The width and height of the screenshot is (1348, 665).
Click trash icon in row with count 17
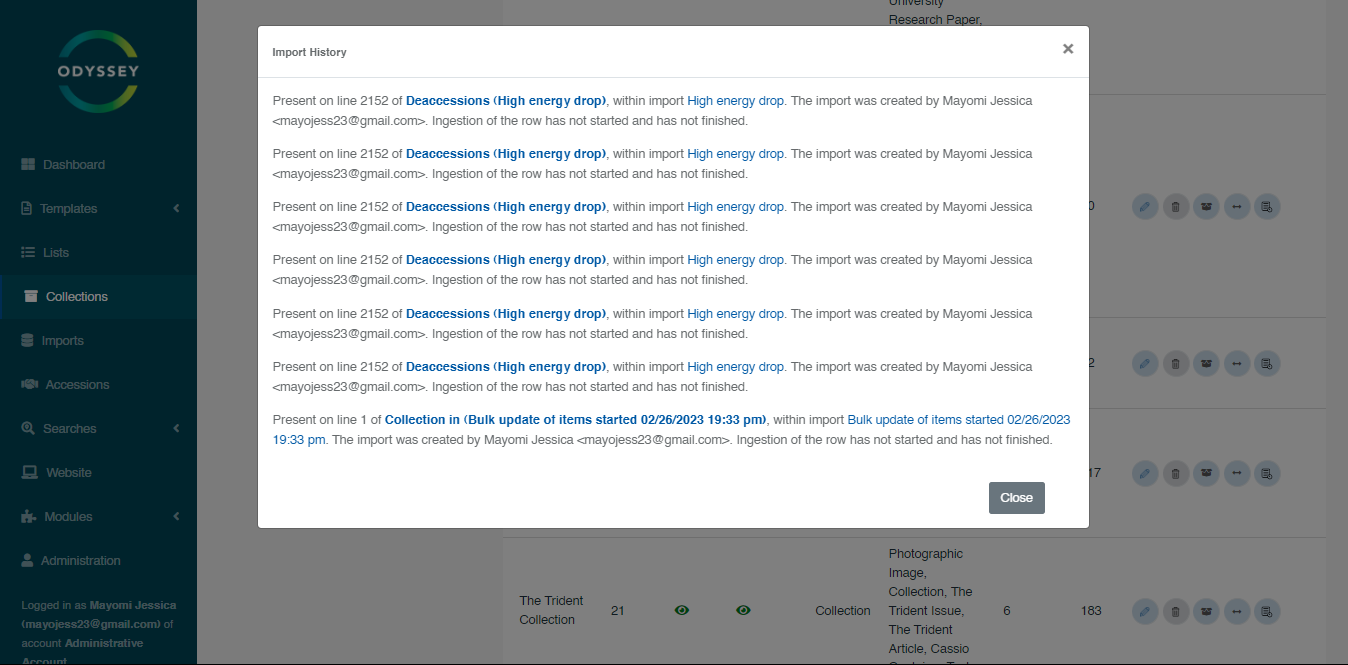[x=1176, y=473]
